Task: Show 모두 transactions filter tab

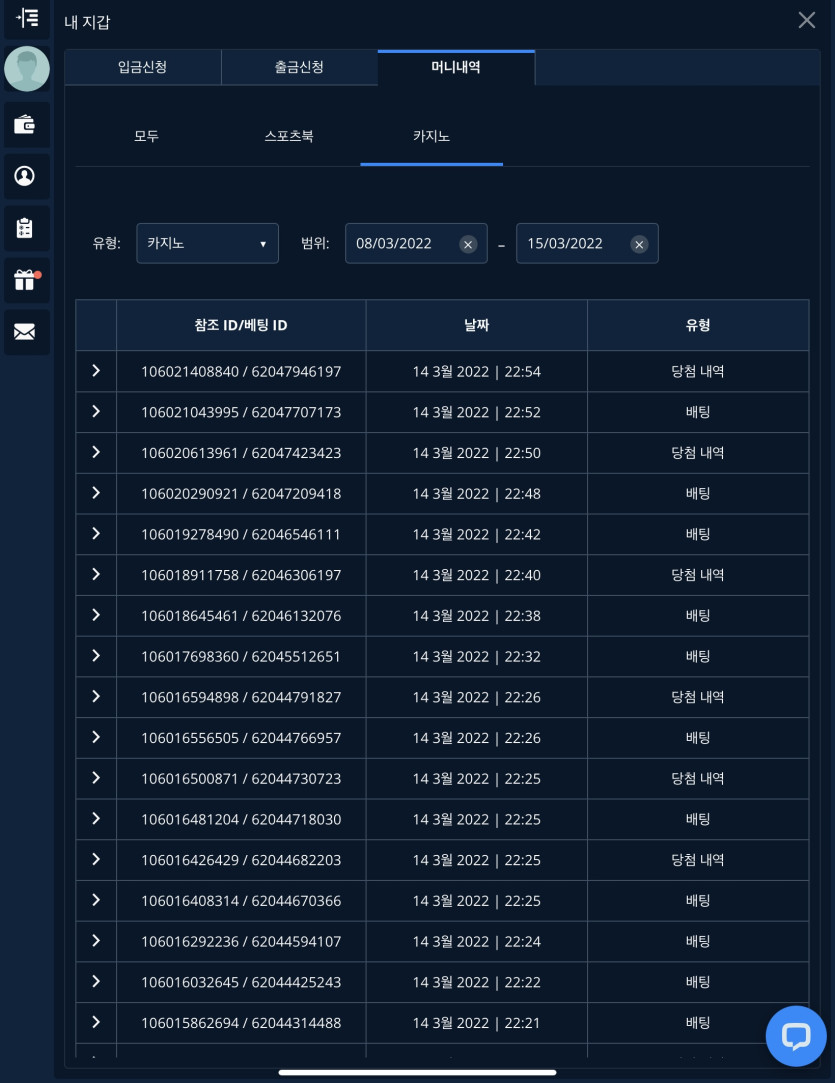Action: (x=146, y=136)
